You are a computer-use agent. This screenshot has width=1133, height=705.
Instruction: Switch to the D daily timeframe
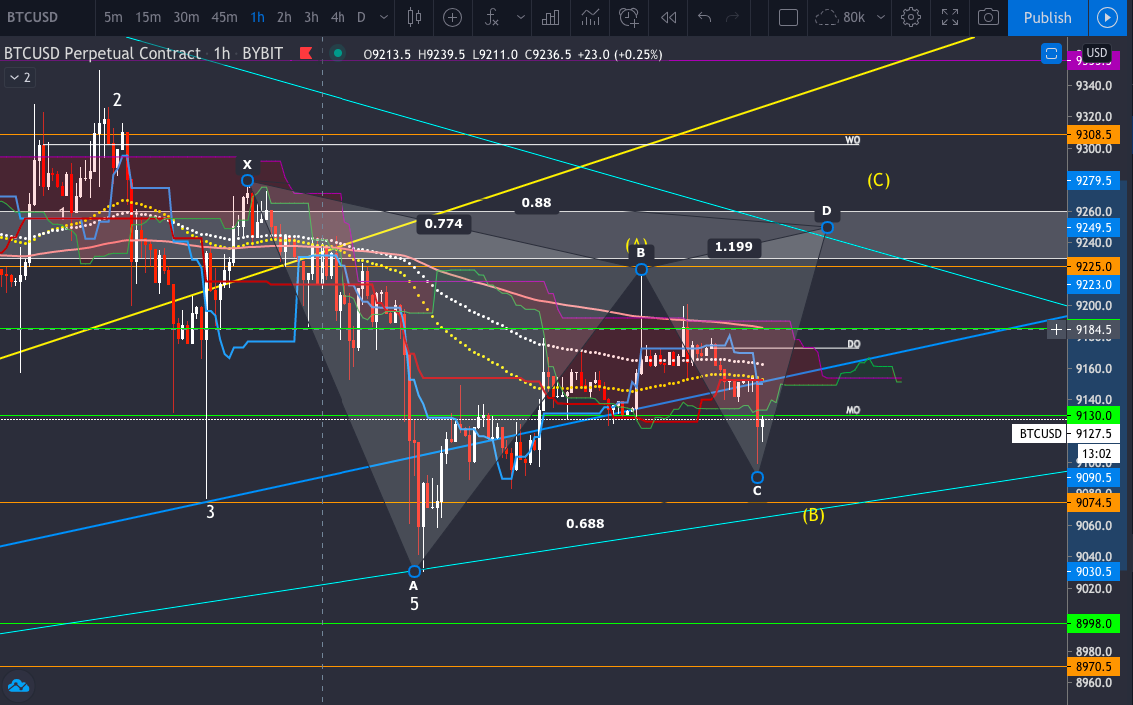click(361, 17)
